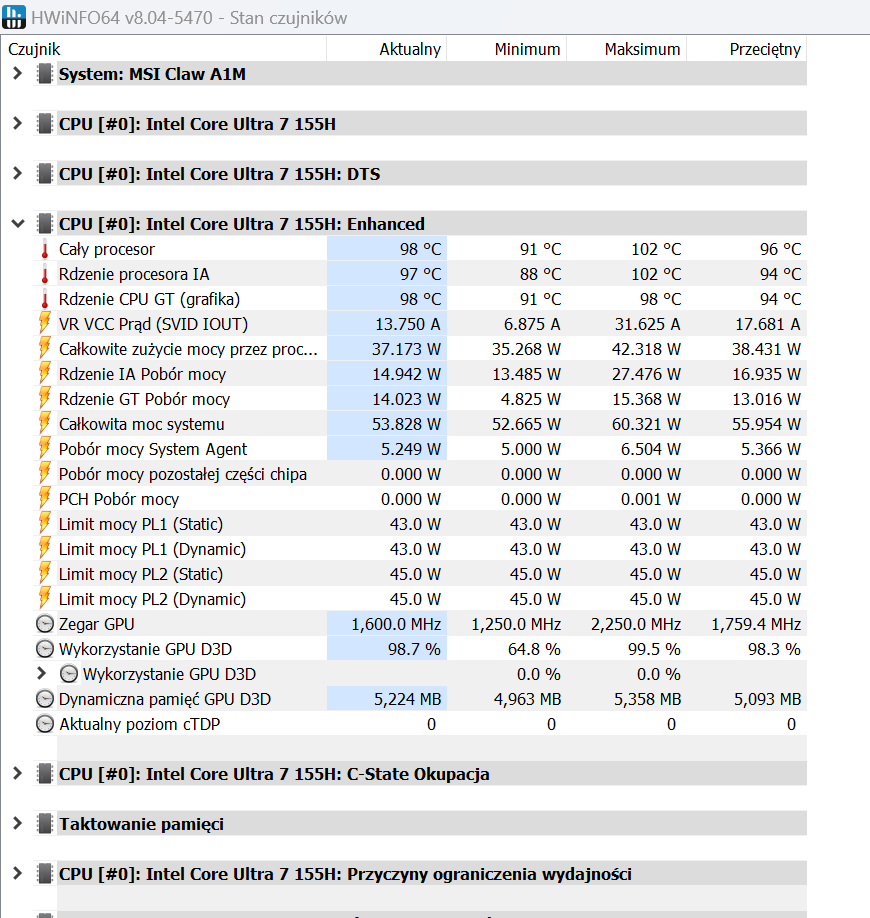Click the Maksimum column header
This screenshot has height=918, width=870.
tap(642, 49)
